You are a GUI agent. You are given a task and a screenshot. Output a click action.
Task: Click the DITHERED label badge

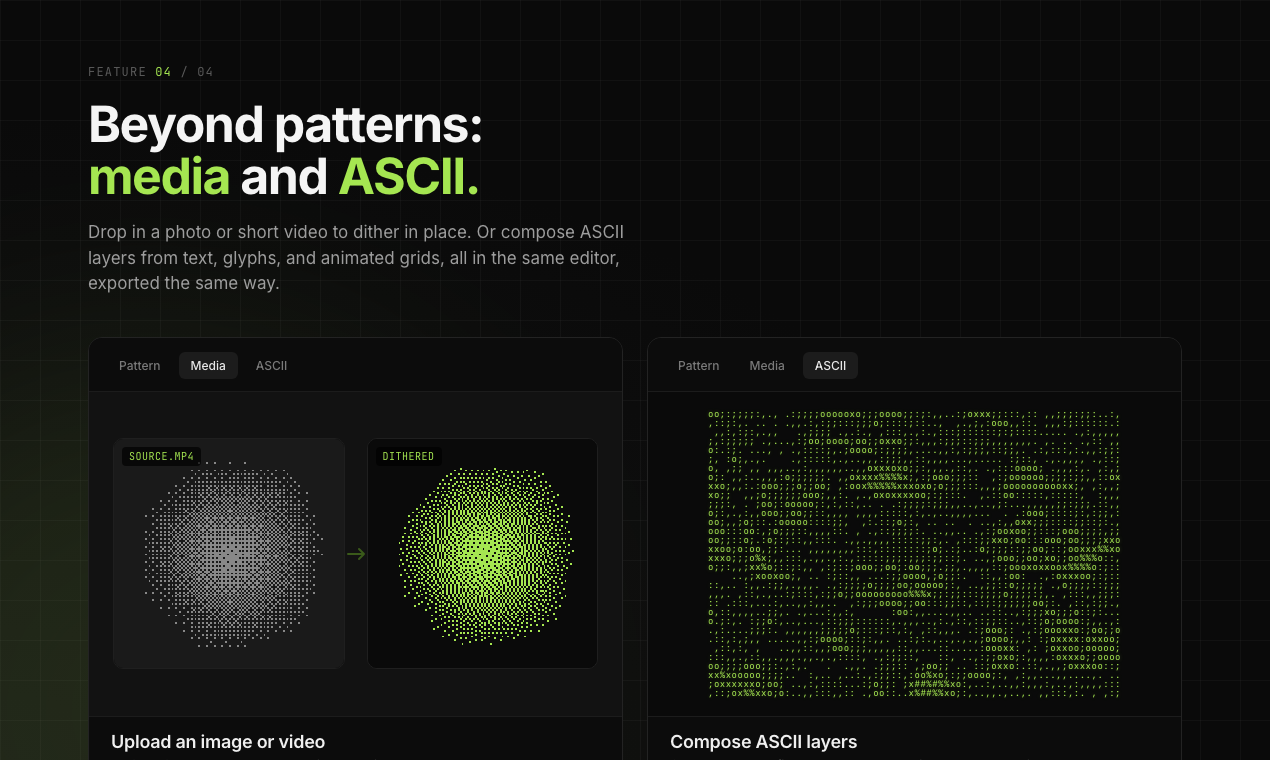click(408, 456)
